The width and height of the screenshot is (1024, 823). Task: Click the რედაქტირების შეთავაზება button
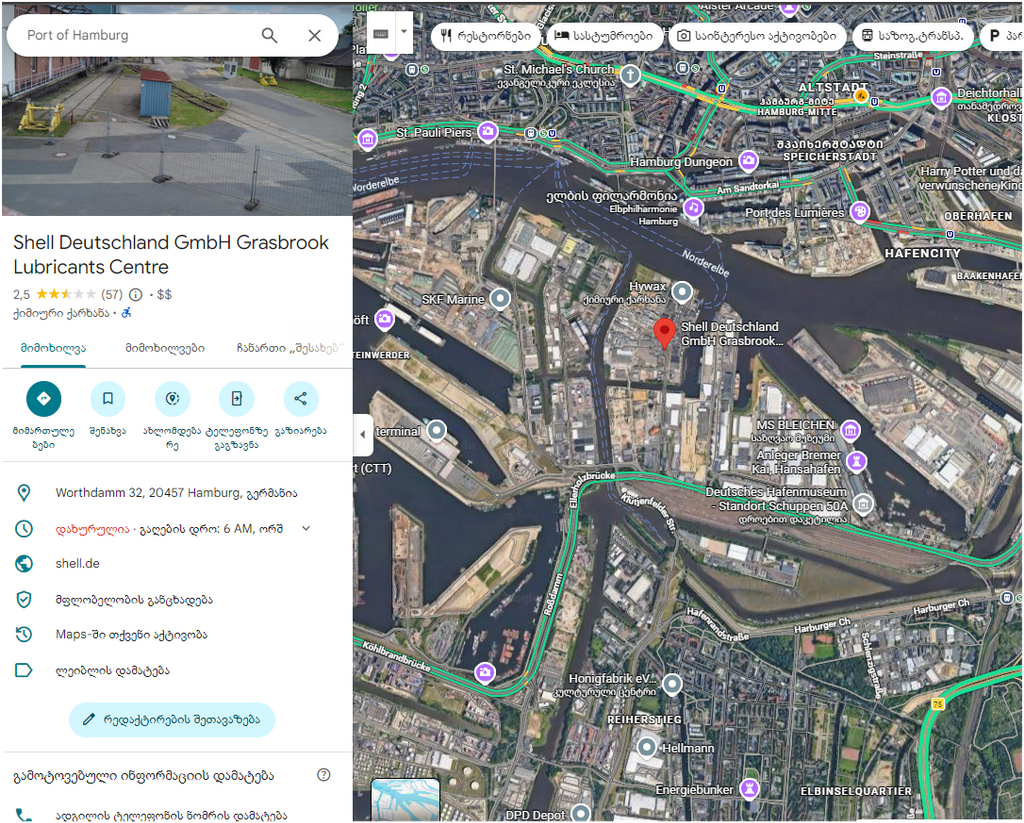pos(172,720)
